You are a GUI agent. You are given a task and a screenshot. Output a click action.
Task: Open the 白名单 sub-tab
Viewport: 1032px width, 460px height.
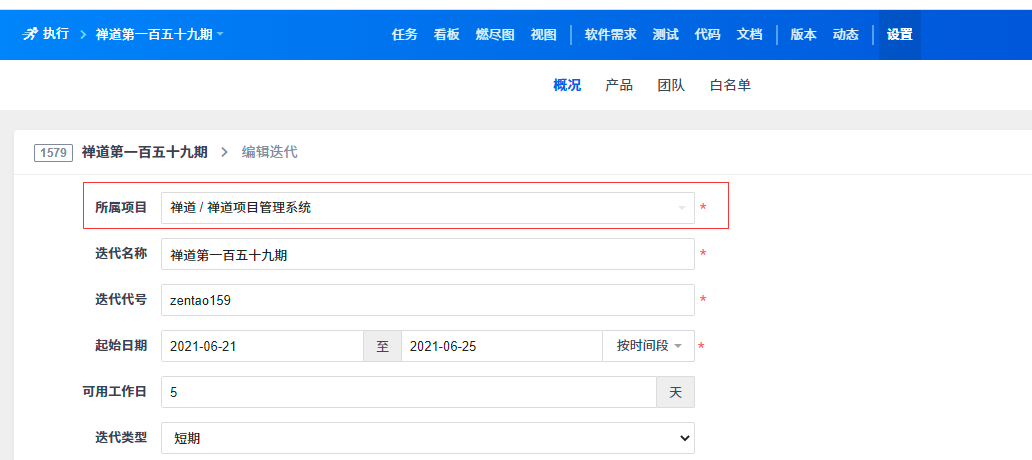point(731,85)
